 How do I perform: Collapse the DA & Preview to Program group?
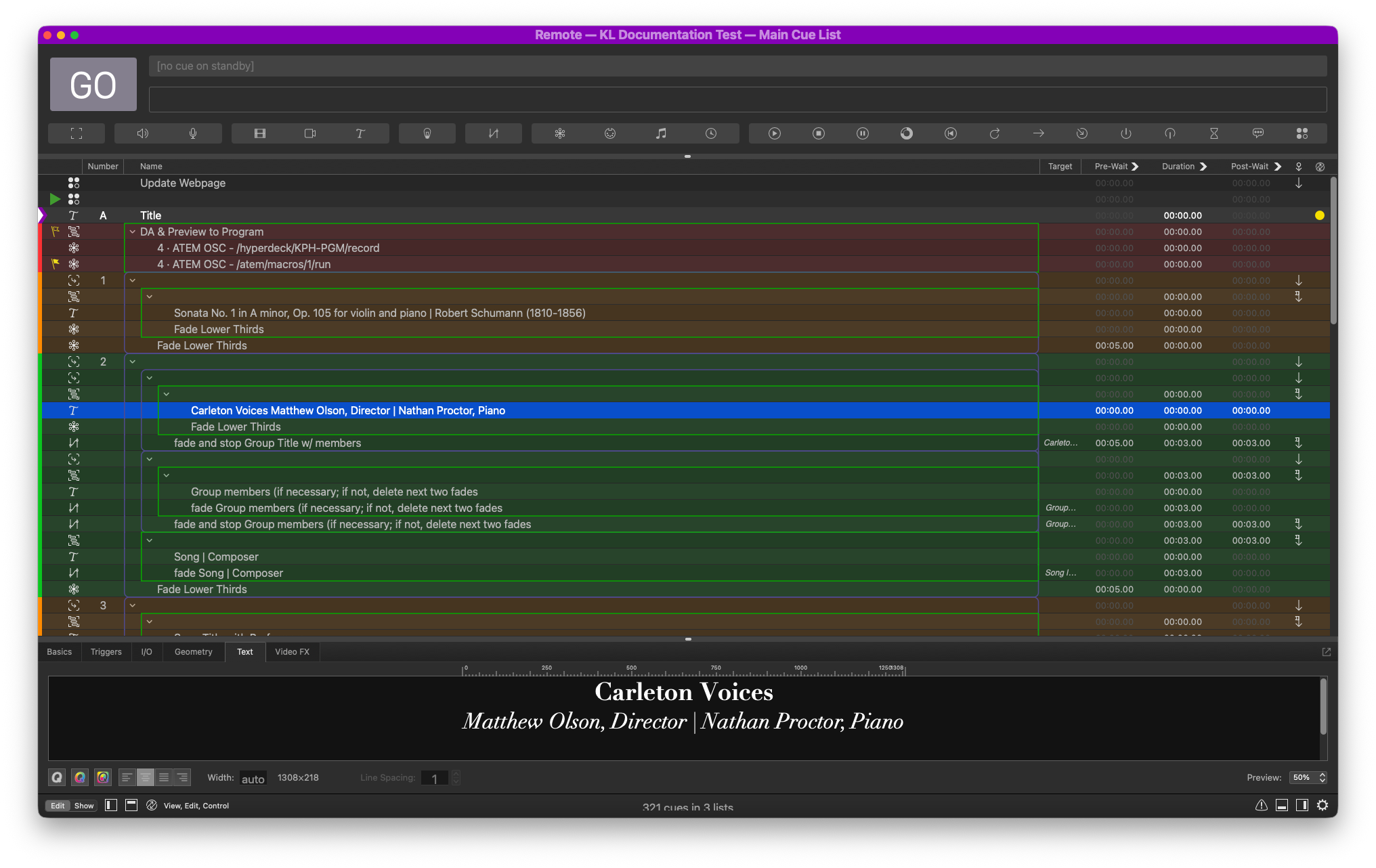click(x=133, y=232)
